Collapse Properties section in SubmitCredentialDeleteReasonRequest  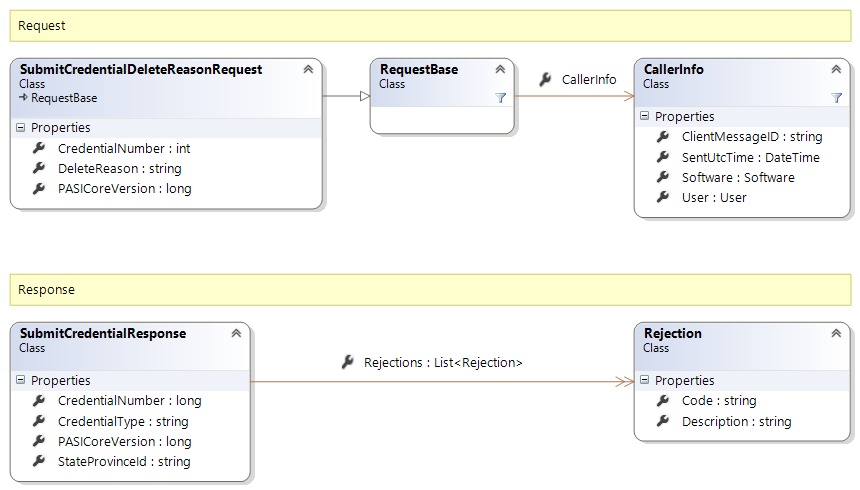[x=21, y=128]
